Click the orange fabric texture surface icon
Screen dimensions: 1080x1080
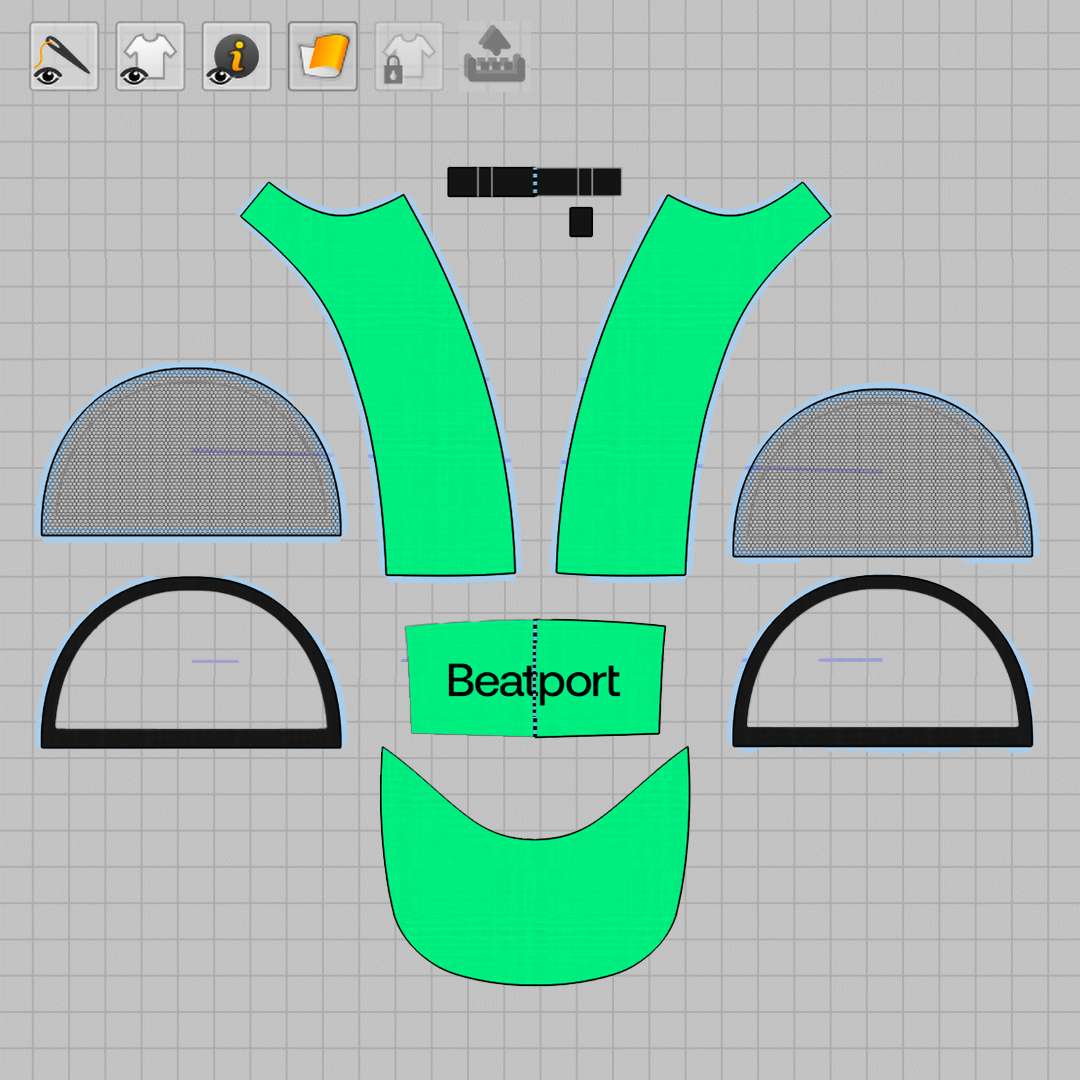coord(322,56)
